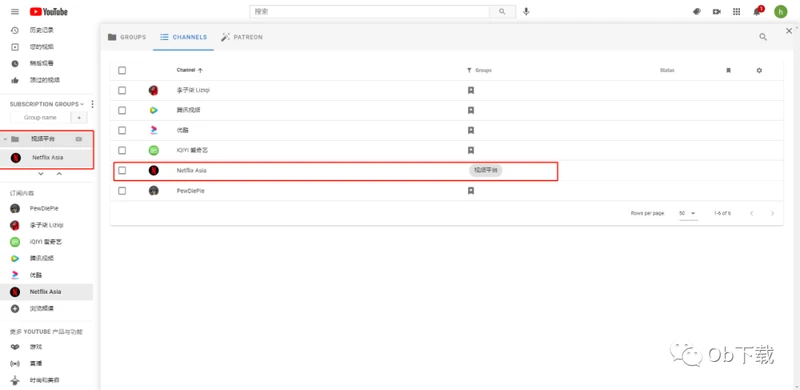Check the iQIYI row checkbox

pyautogui.click(x=122, y=150)
